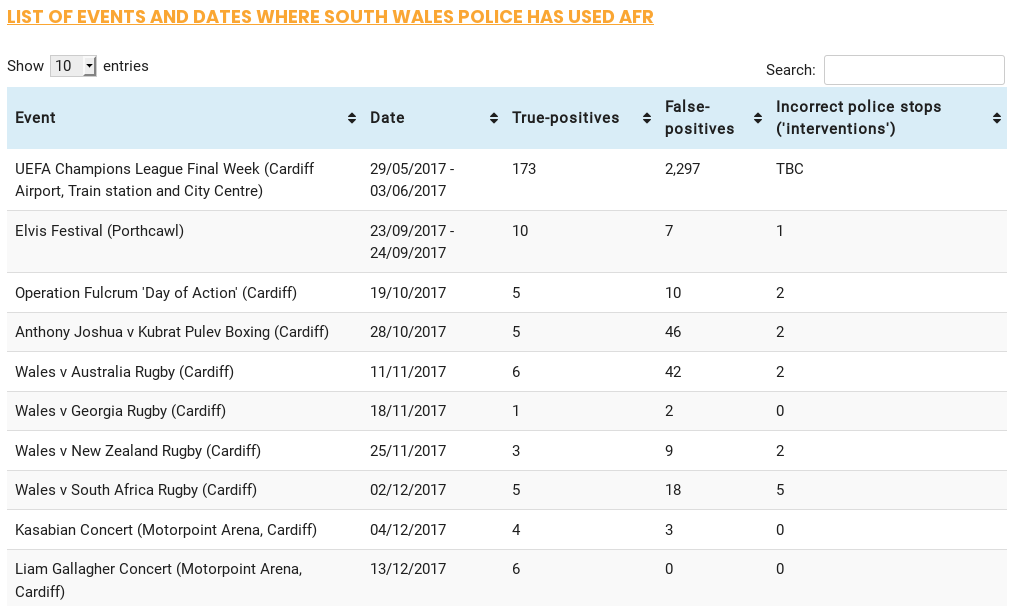The image size is (1017, 606).
Task: Click the date 25/11/2017
Action: [x=408, y=451]
